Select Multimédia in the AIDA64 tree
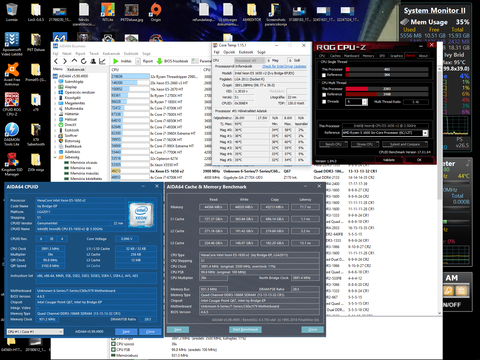 74,108
